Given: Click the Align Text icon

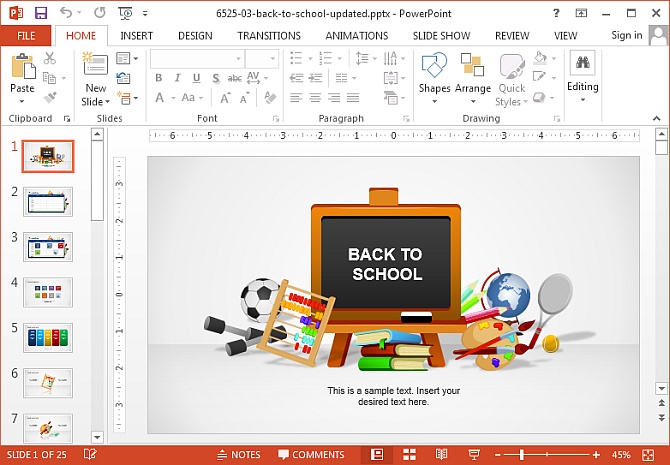Looking at the screenshot, I should (391, 78).
